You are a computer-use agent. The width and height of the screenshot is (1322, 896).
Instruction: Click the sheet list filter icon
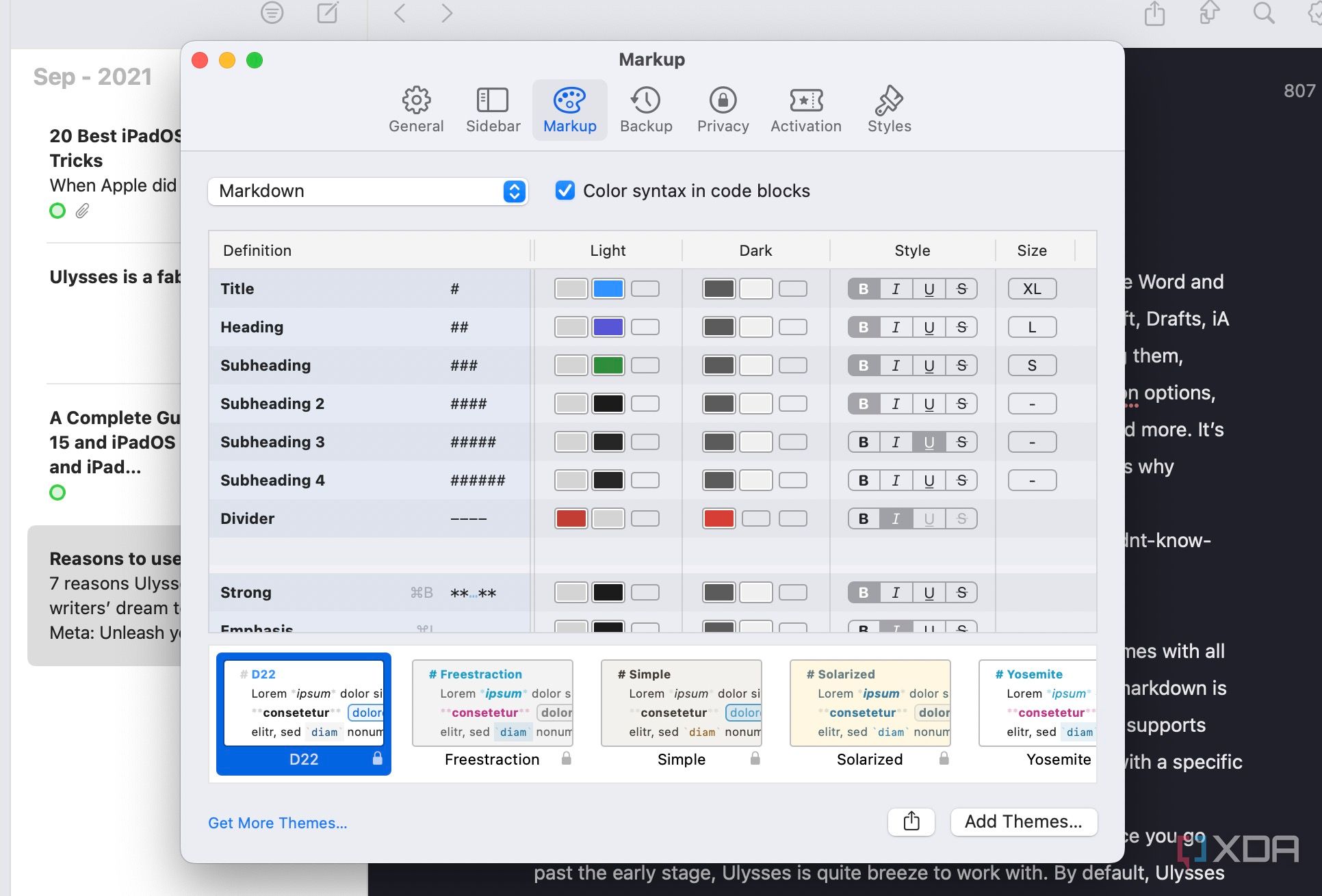point(272,12)
